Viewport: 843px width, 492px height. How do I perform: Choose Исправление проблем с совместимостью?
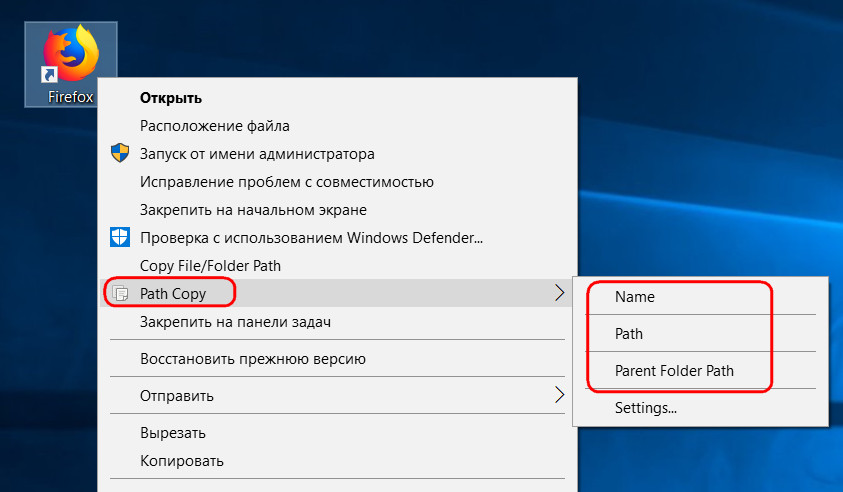pyautogui.click(x=287, y=182)
